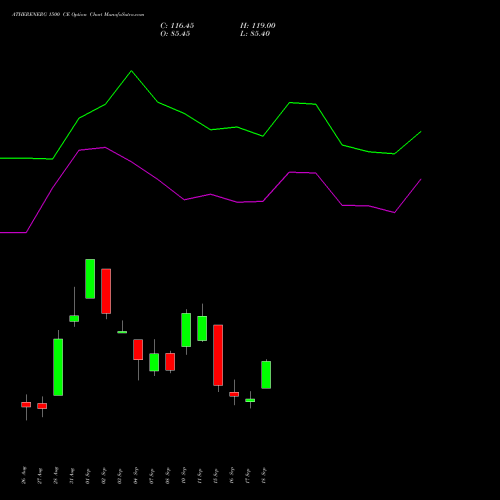Viewport: 500px width, 500px height.
Task: Click the purple line's highest point
Action: pos(105,147)
